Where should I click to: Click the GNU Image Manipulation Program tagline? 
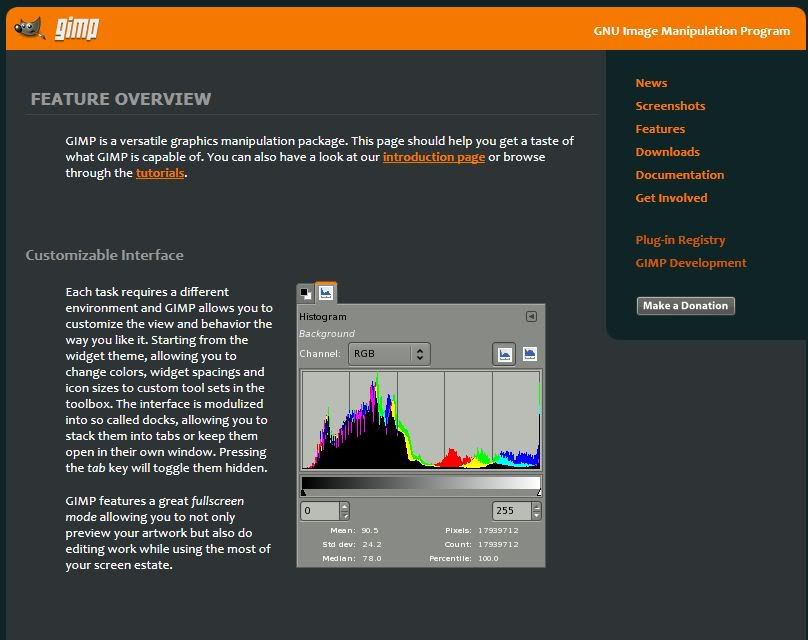click(x=692, y=31)
